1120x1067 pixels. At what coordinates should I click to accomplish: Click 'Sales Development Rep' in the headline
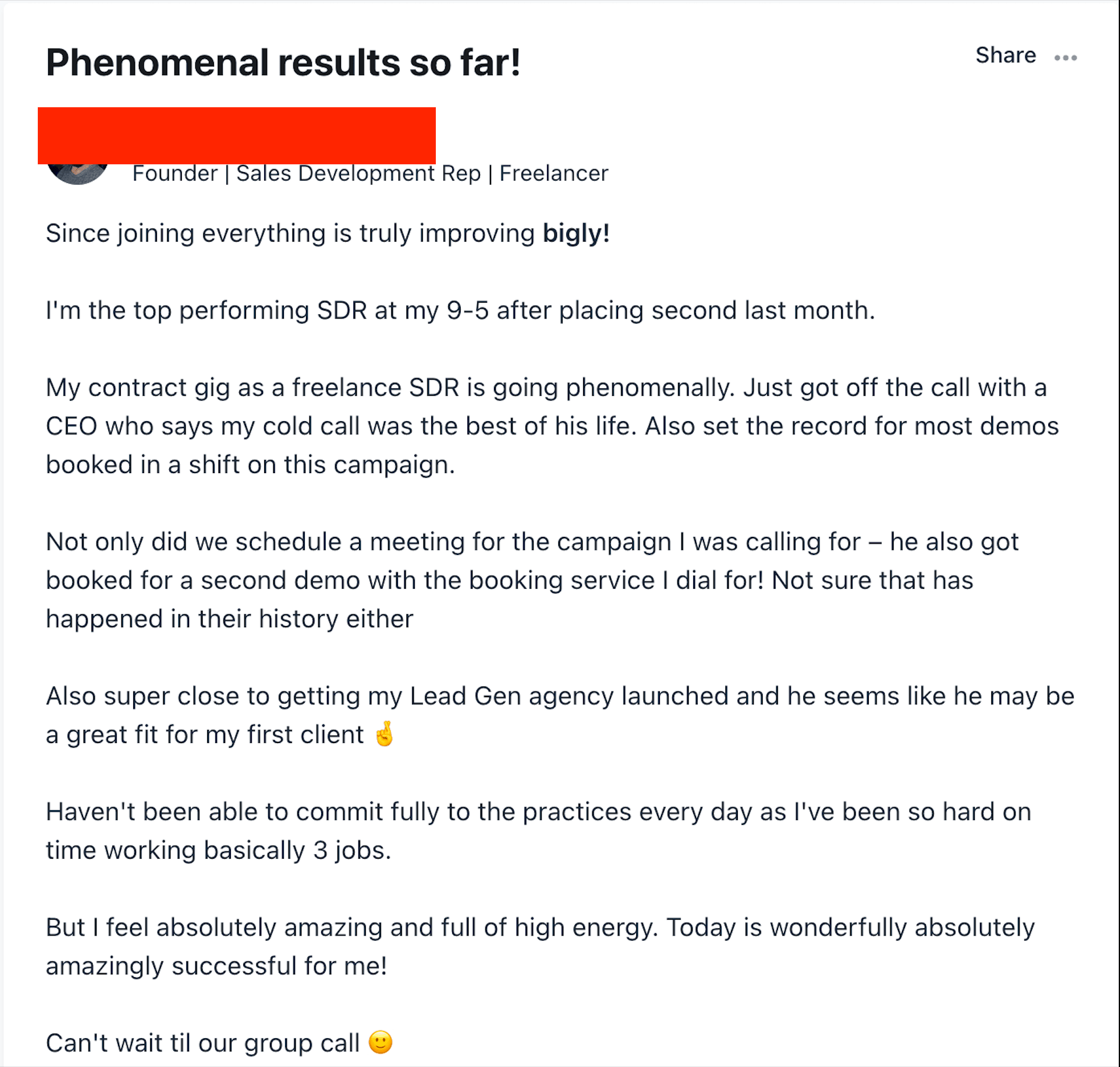click(x=358, y=173)
